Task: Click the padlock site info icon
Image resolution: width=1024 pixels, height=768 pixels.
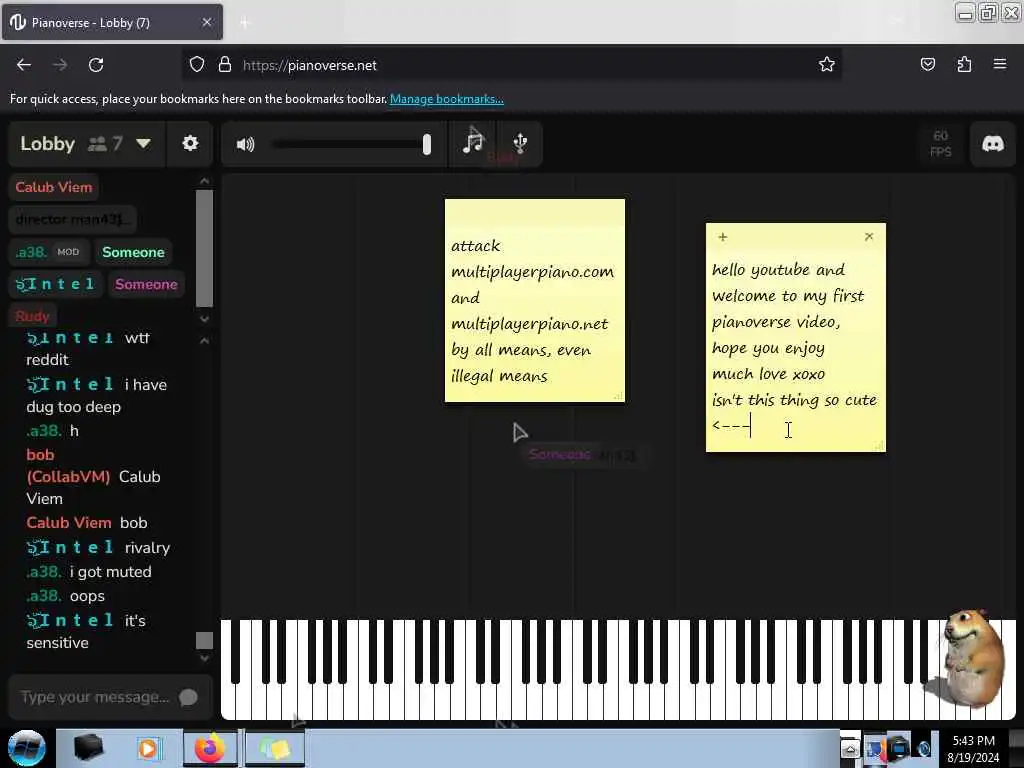Action: pyautogui.click(x=225, y=65)
